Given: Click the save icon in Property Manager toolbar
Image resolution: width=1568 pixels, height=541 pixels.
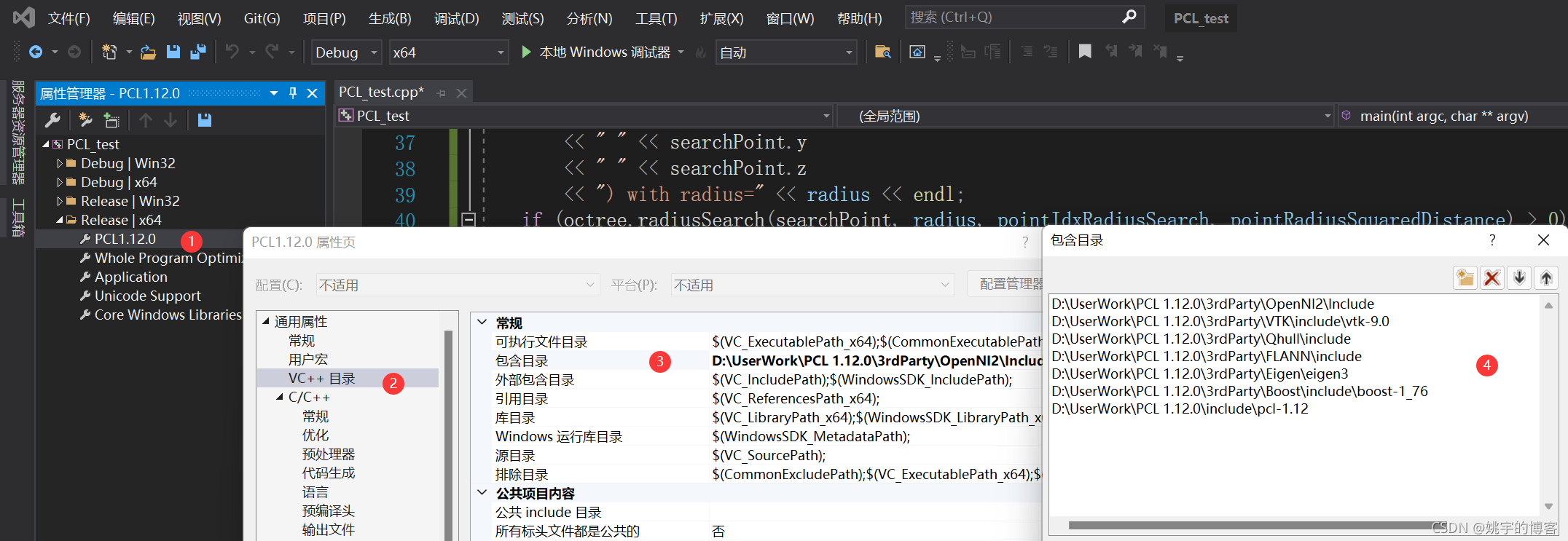Looking at the screenshot, I should 205,120.
